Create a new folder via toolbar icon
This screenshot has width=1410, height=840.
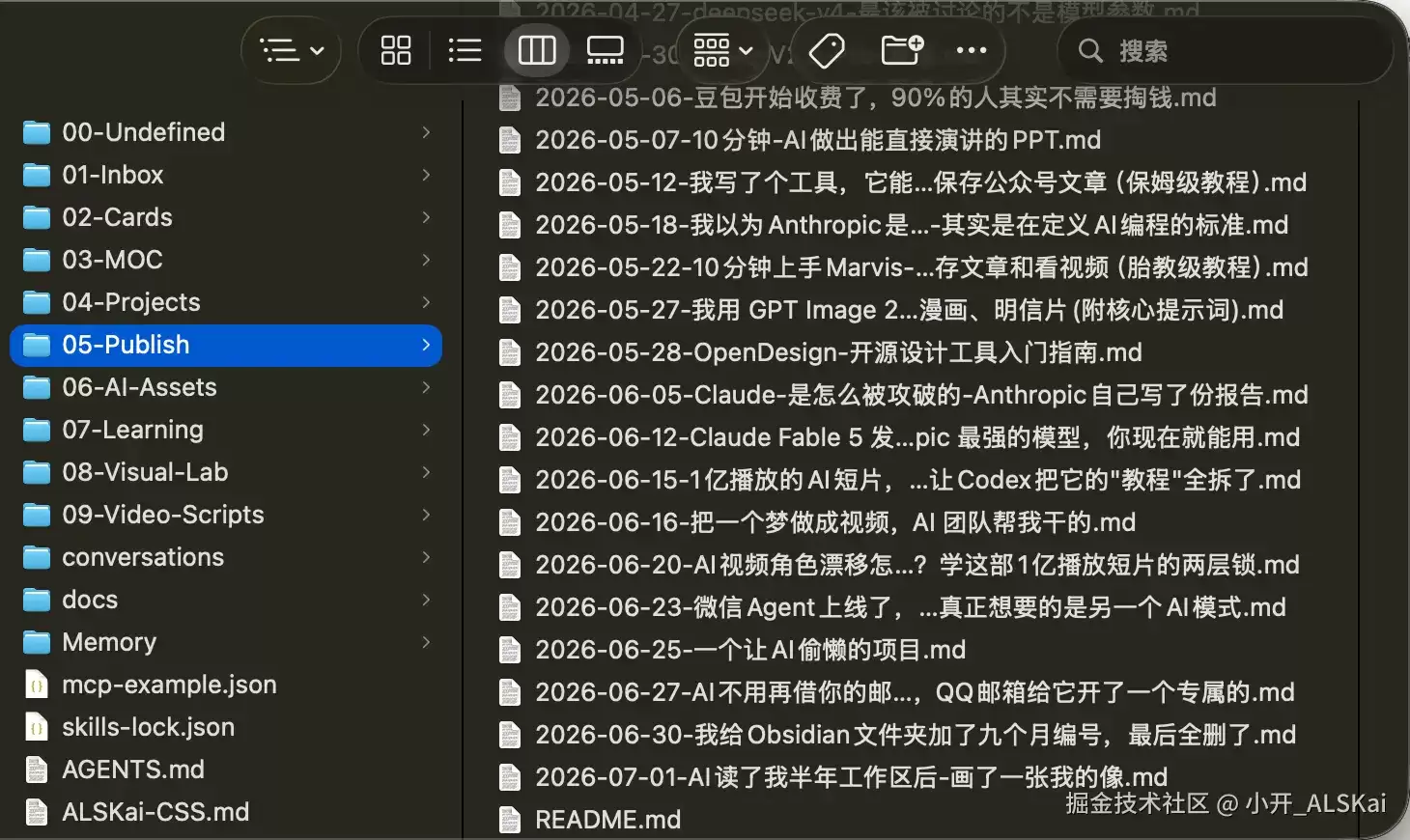point(902,50)
